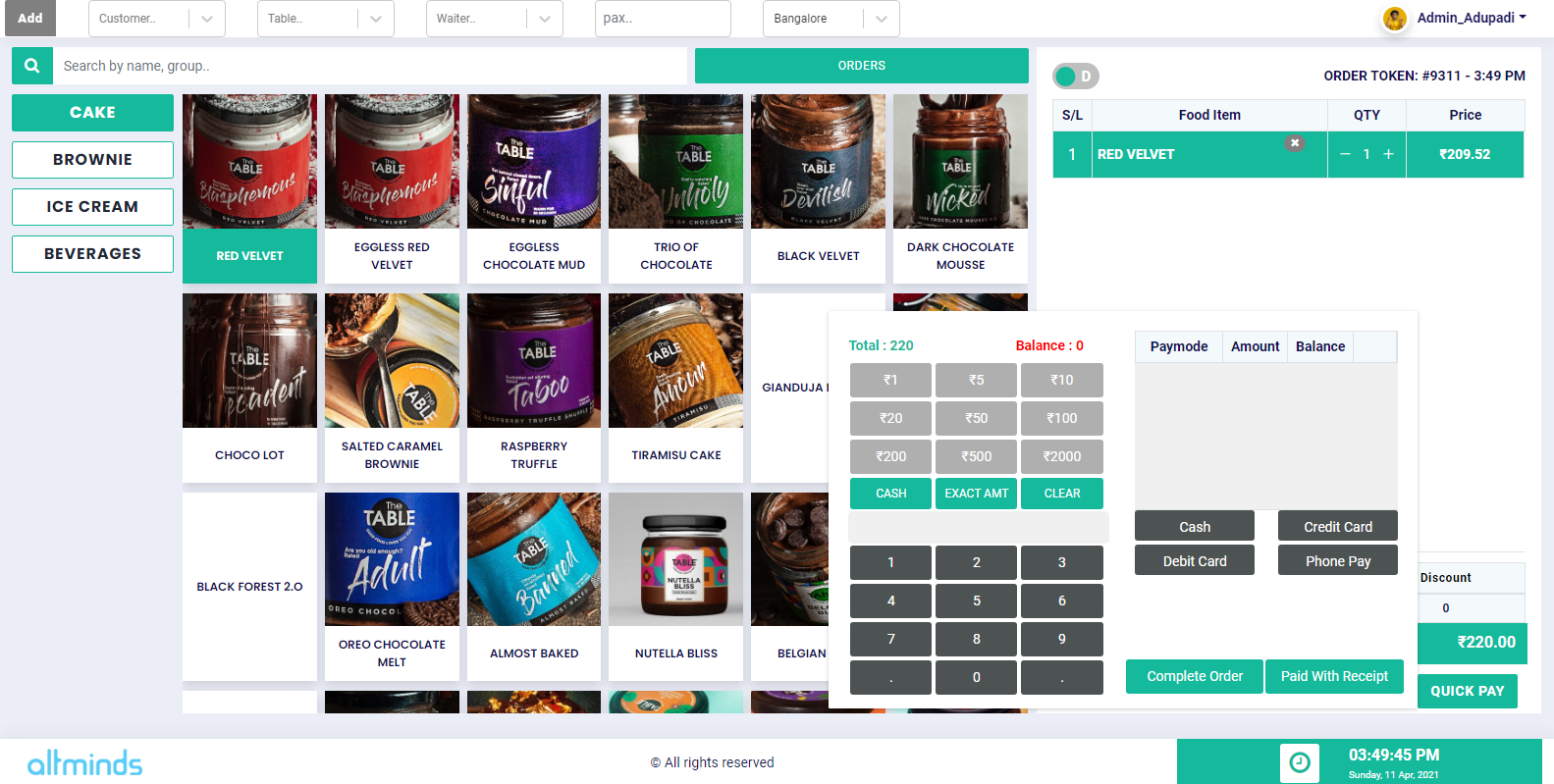Click the search magnifier icon

click(x=32, y=66)
